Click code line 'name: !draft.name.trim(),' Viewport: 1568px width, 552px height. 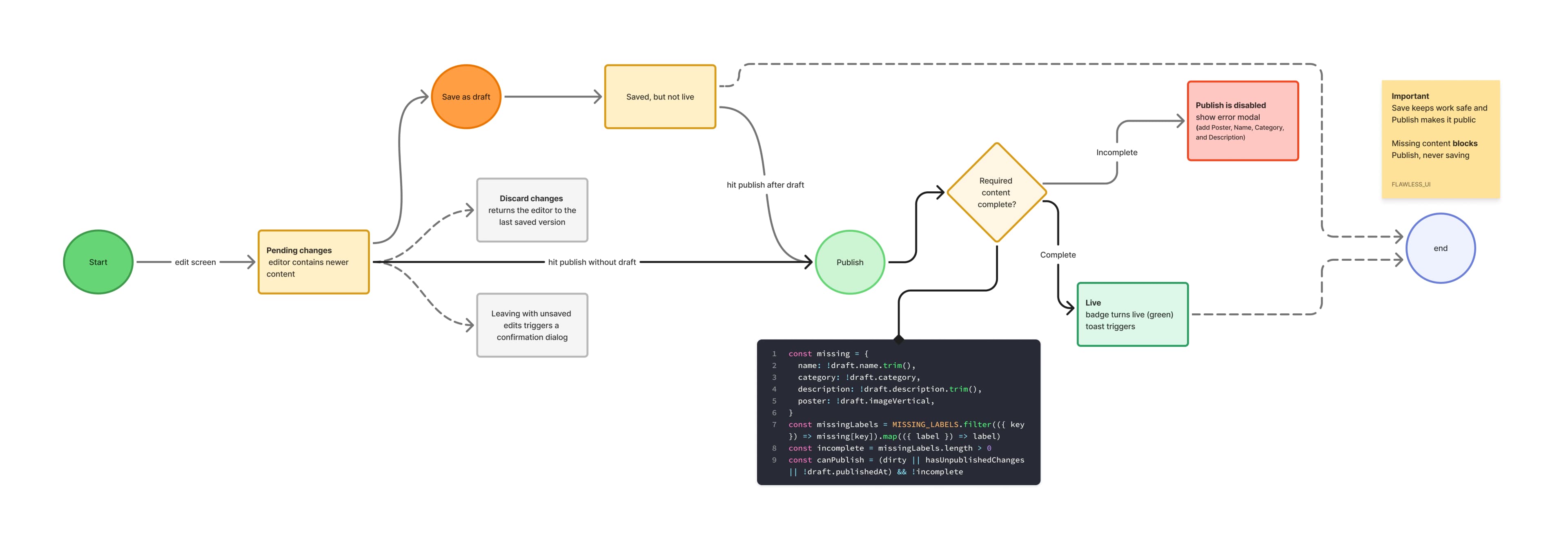856,366
